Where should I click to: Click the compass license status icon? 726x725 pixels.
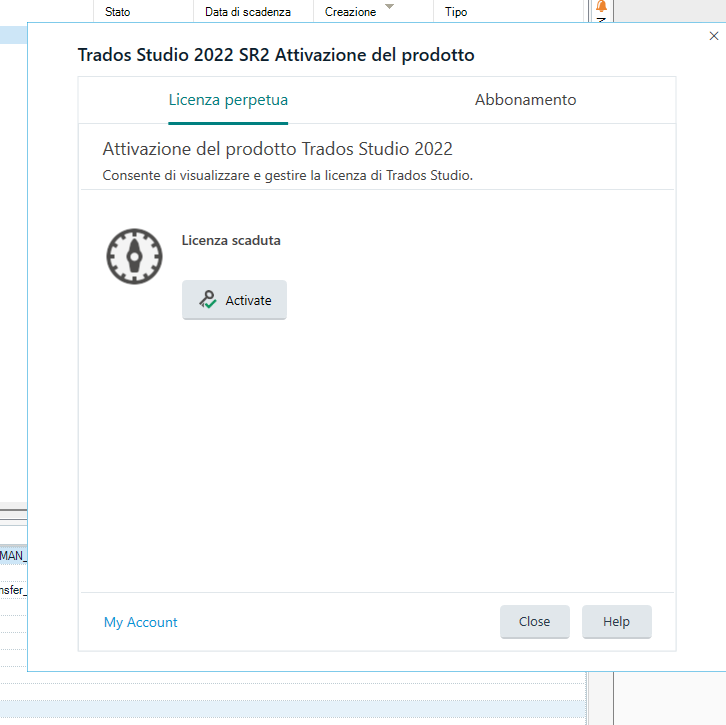pos(134,256)
